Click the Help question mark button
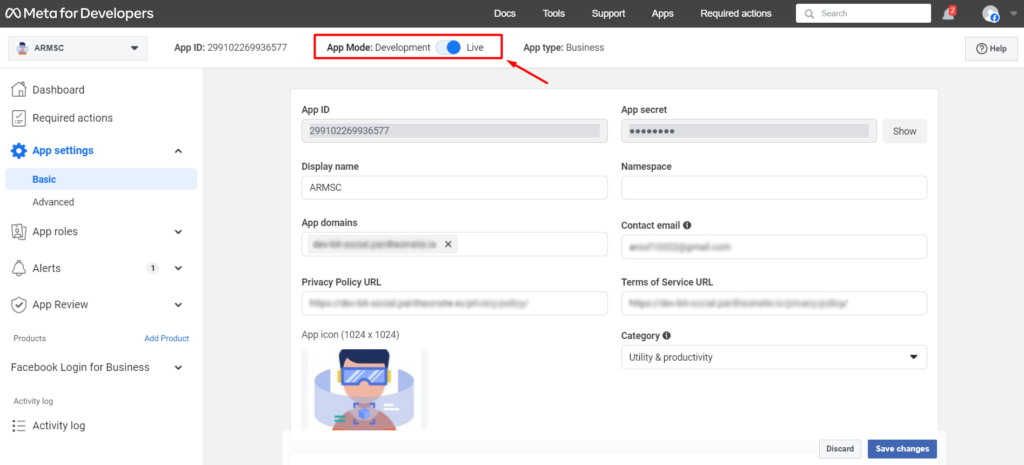This screenshot has height=465, width=1024. [x=991, y=49]
